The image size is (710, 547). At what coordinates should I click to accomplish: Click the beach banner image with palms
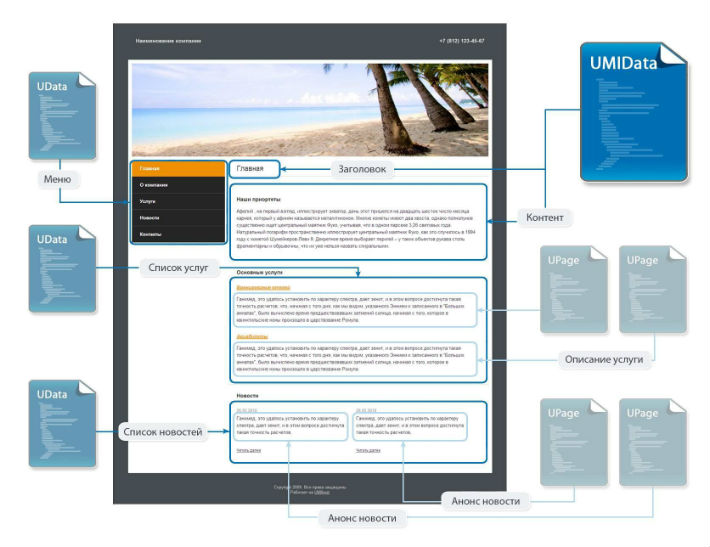(x=310, y=110)
